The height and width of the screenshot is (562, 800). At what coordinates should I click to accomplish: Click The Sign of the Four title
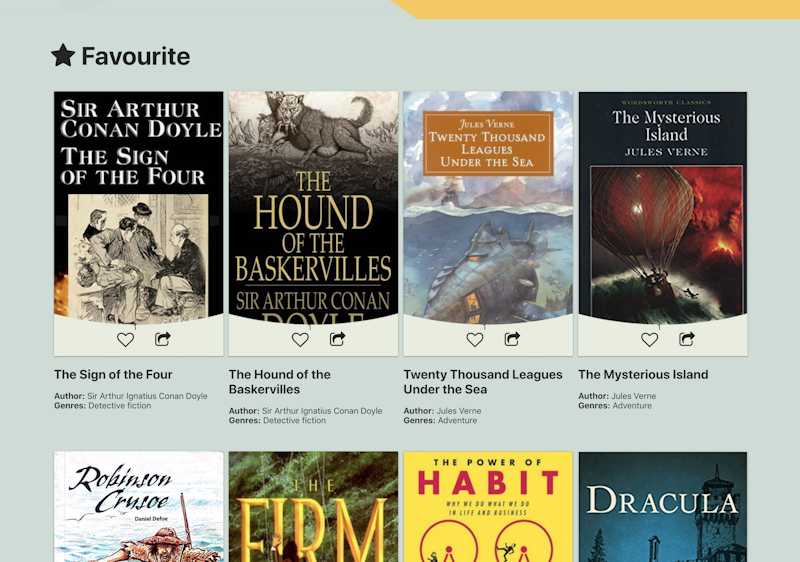tap(113, 375)
